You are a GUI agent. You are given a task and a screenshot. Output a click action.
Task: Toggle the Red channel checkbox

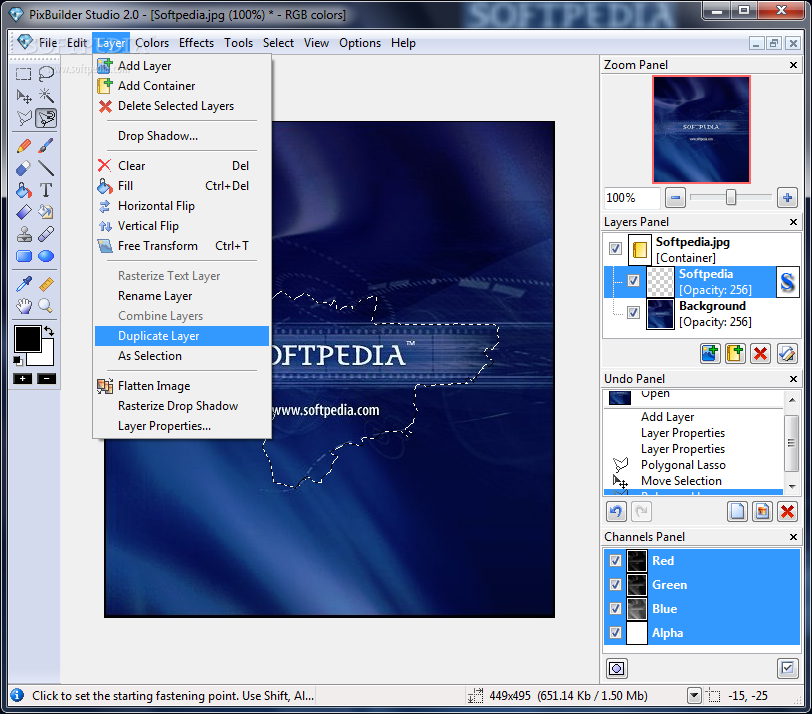point(615,561)
